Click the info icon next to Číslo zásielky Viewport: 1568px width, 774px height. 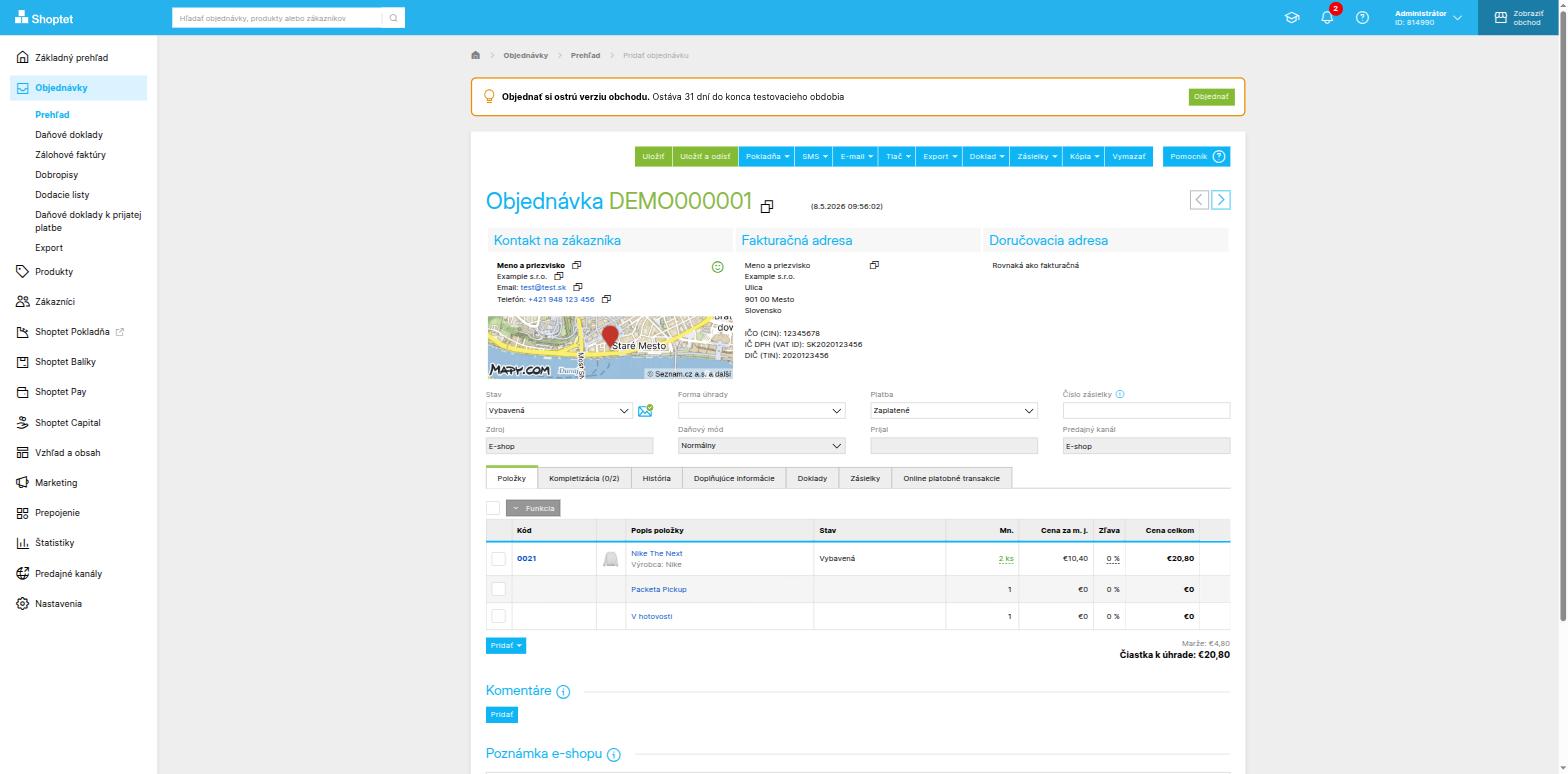pos(1120,394)
